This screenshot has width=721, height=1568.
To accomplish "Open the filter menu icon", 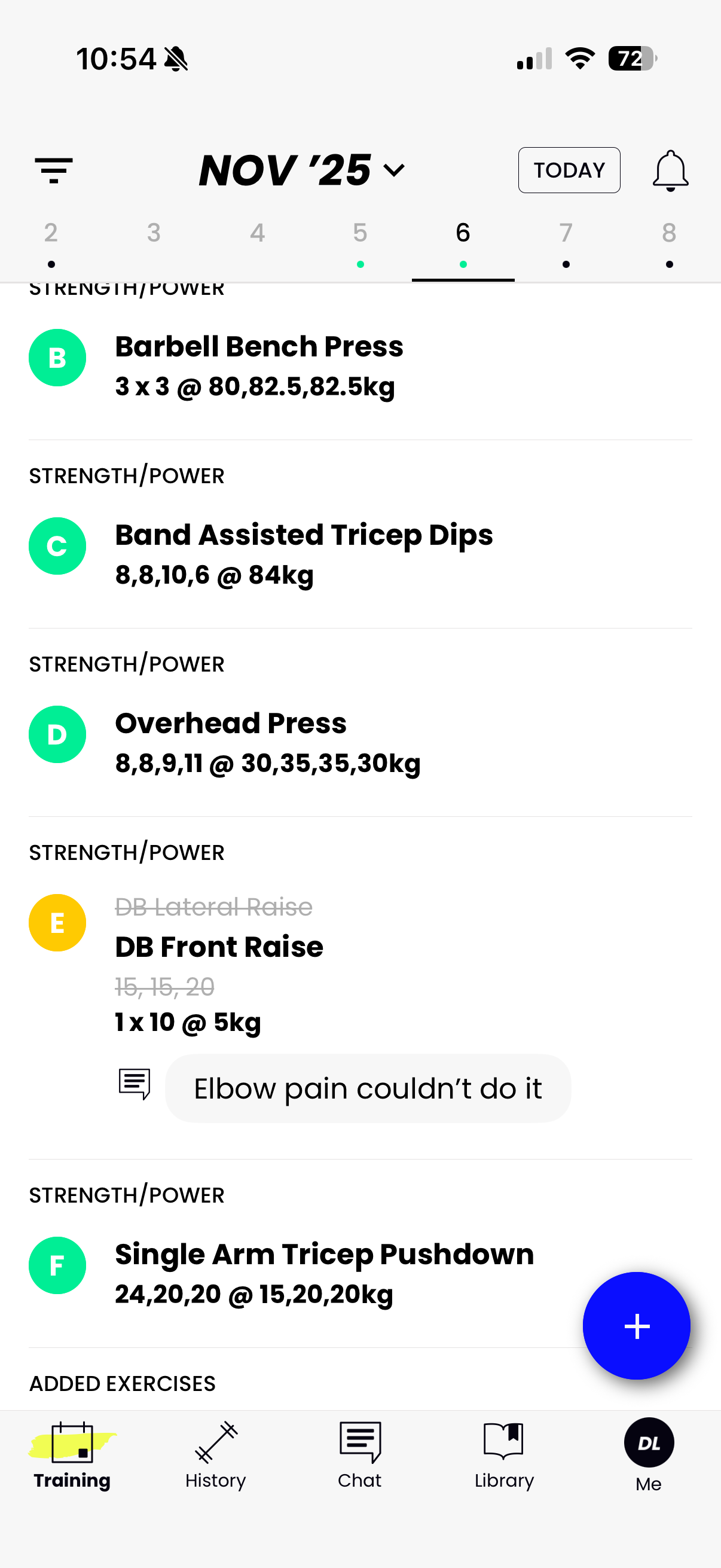I will click(54, 170).
